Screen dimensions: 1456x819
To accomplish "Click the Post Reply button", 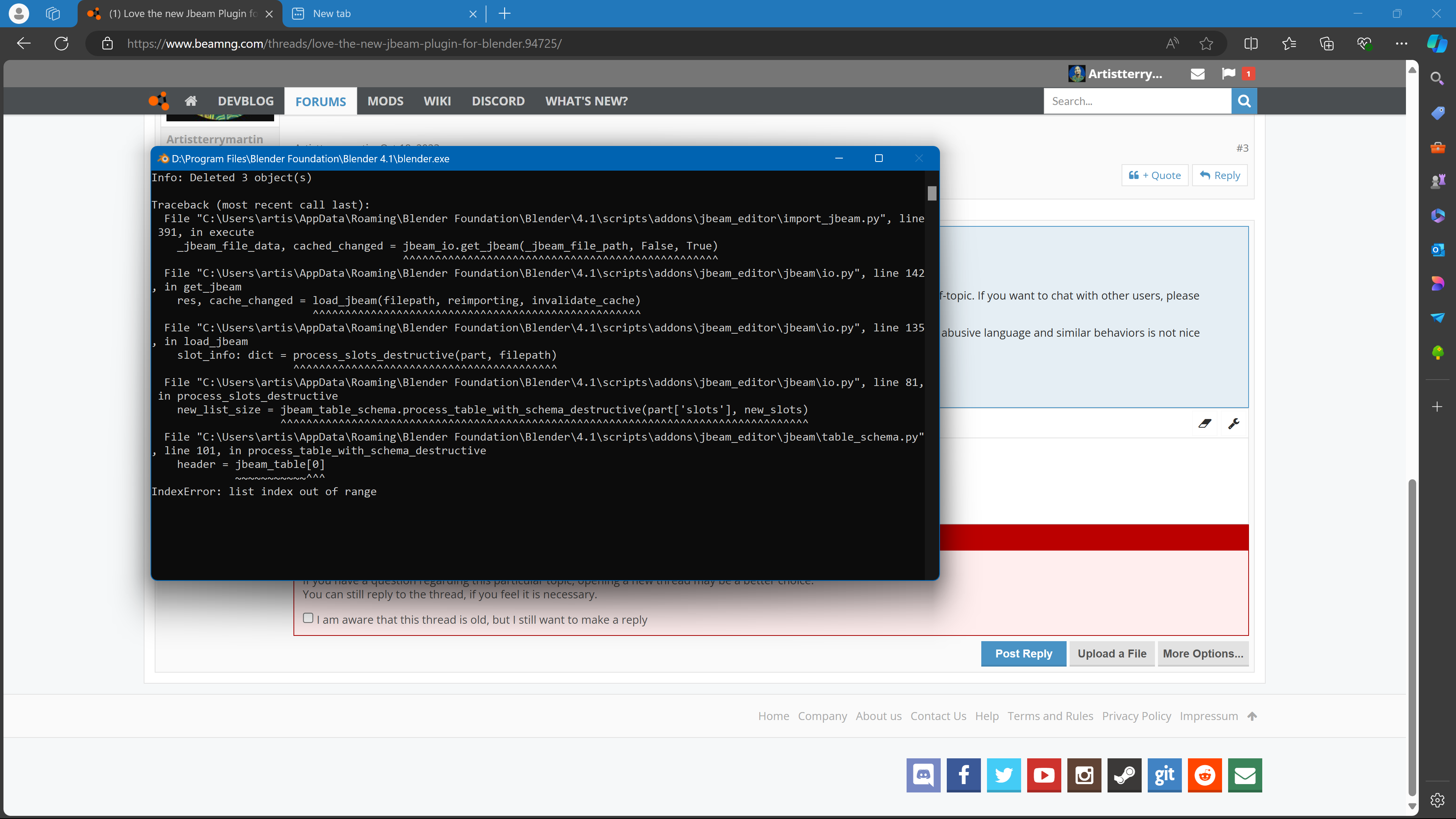I will coord(1024,653).
